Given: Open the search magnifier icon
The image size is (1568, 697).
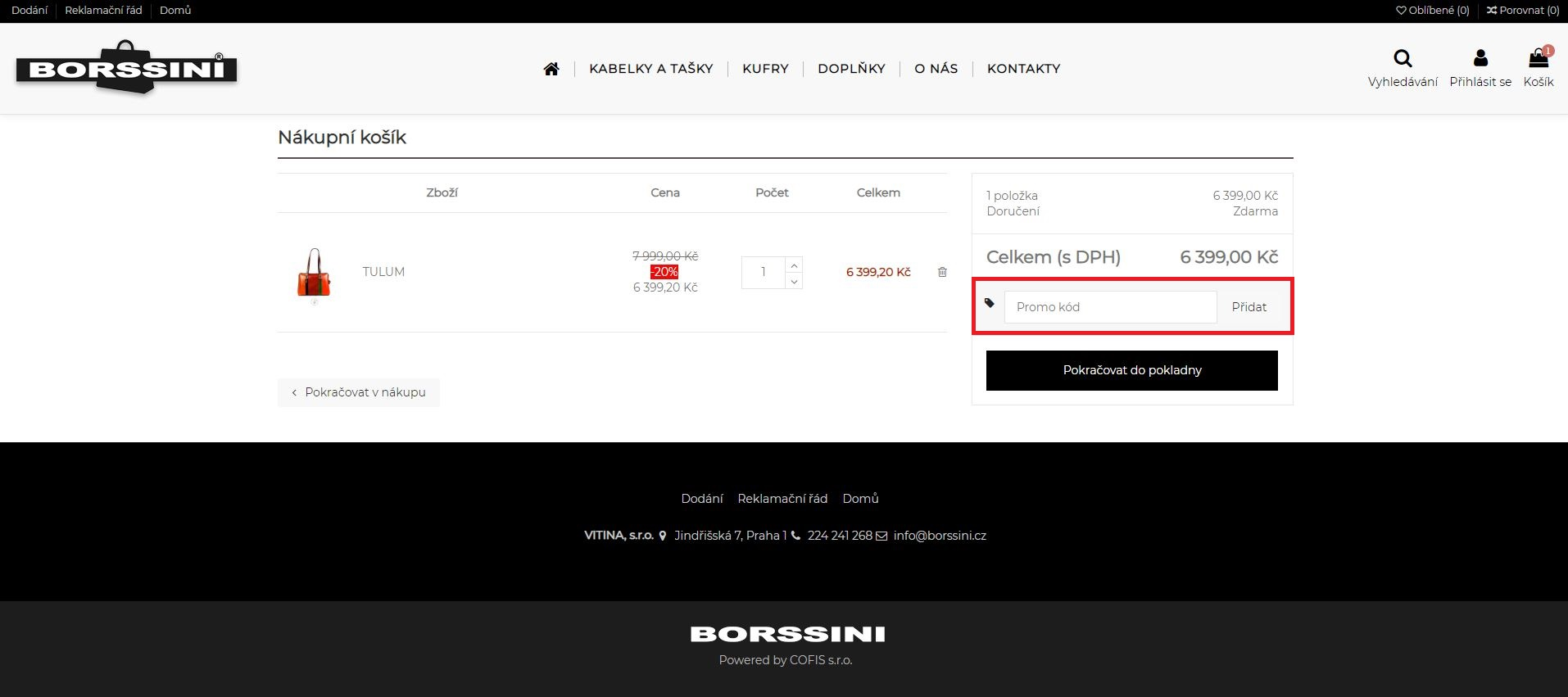Looking at the screenshot, I should [x=1403, y=58].
